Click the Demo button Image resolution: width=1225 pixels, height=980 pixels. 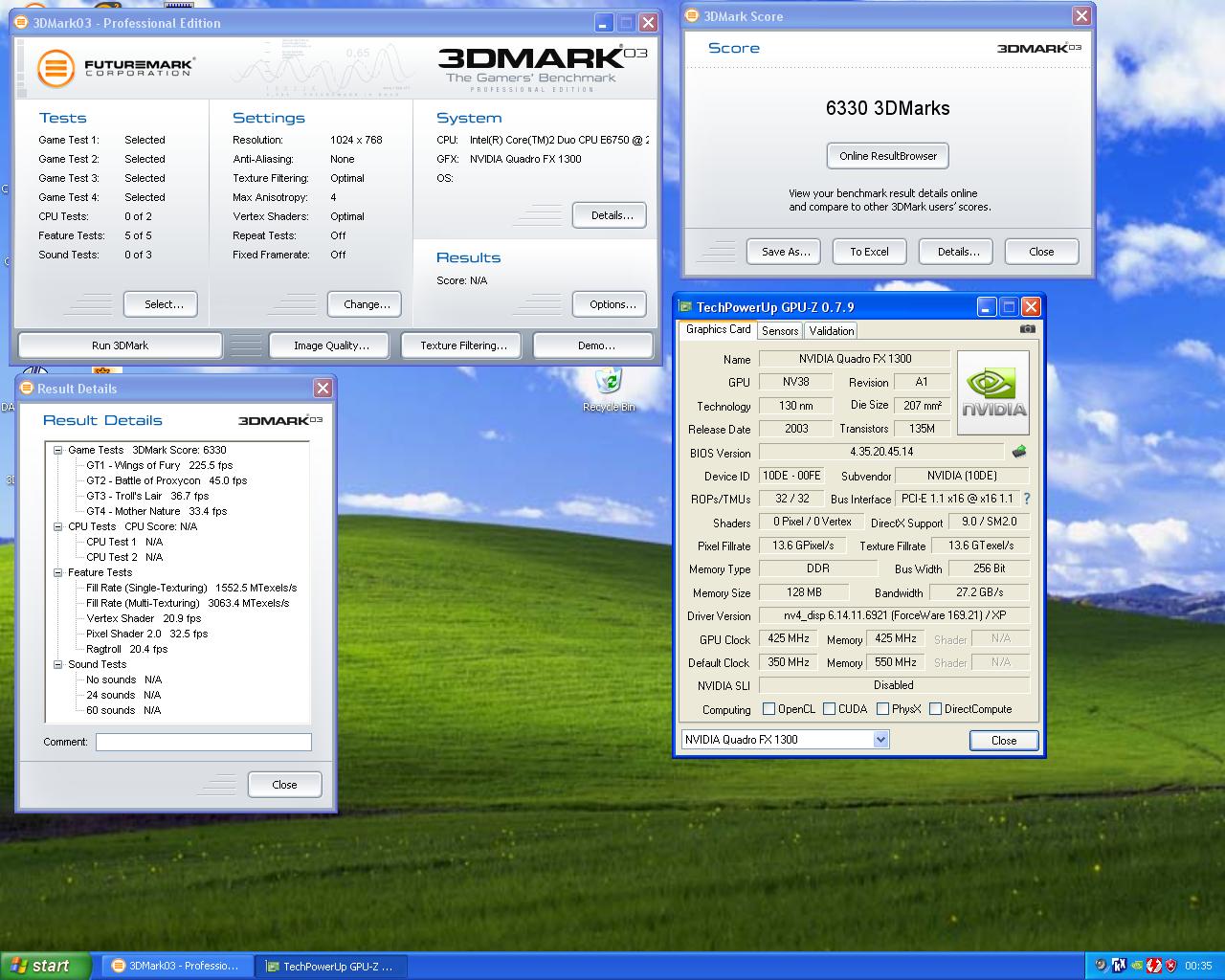(x=592, y=345)
